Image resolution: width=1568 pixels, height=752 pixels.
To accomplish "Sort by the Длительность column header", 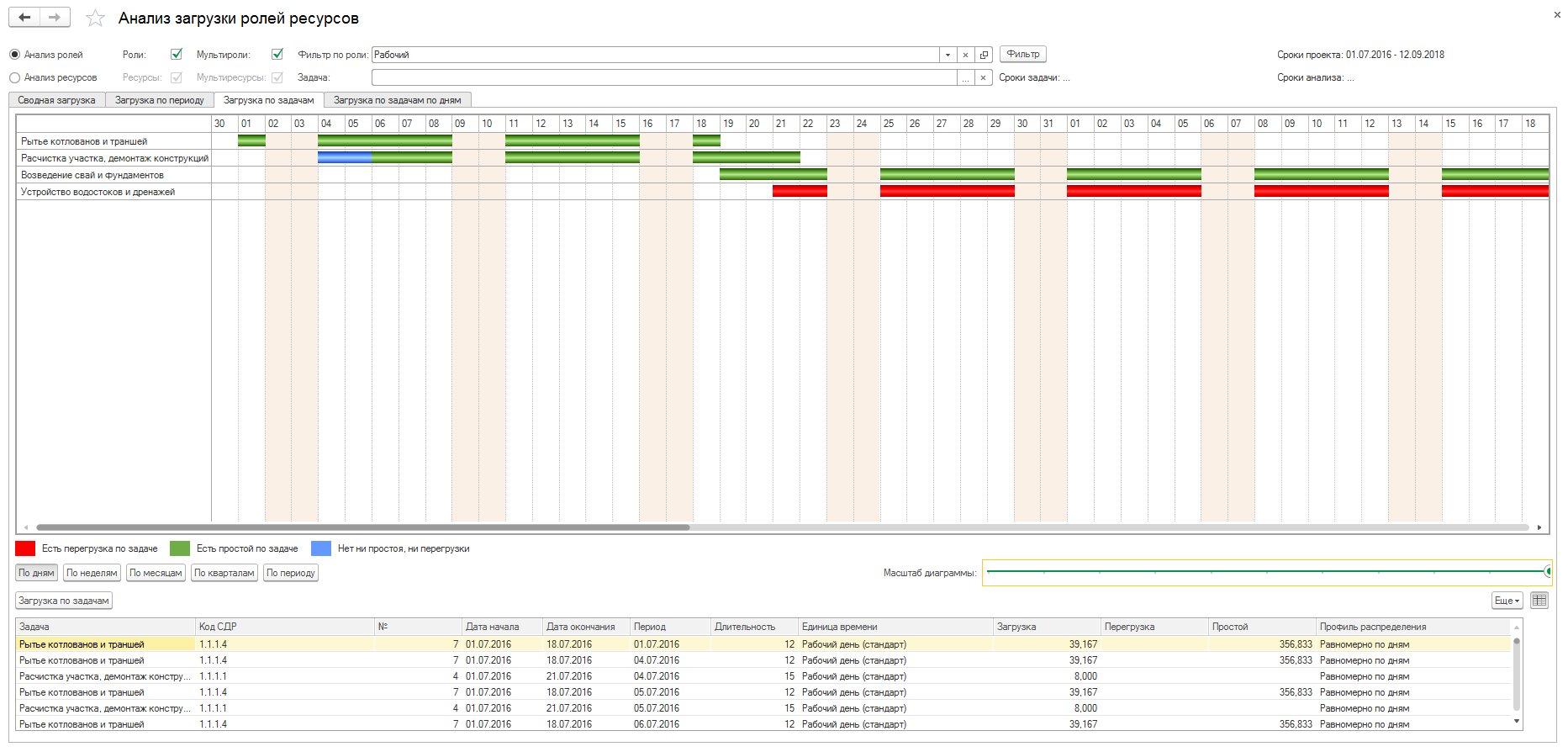I will click(x=755, y=627).
